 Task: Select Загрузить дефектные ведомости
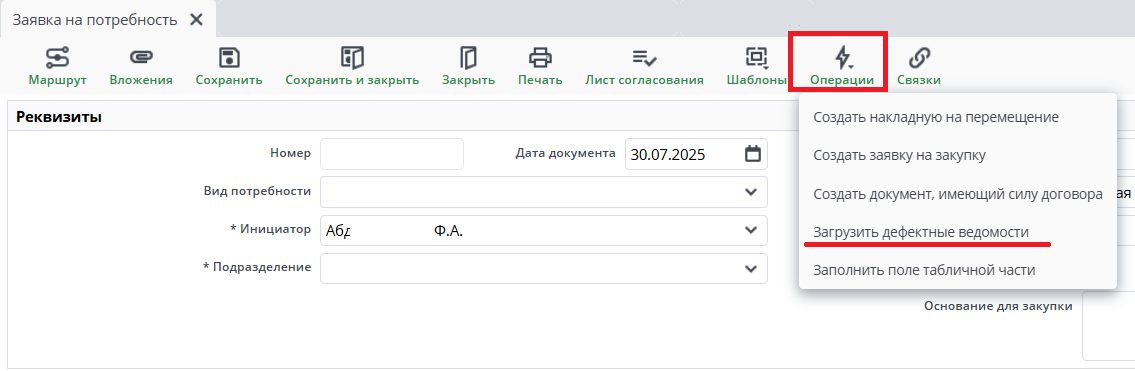[x=921, y=232]
